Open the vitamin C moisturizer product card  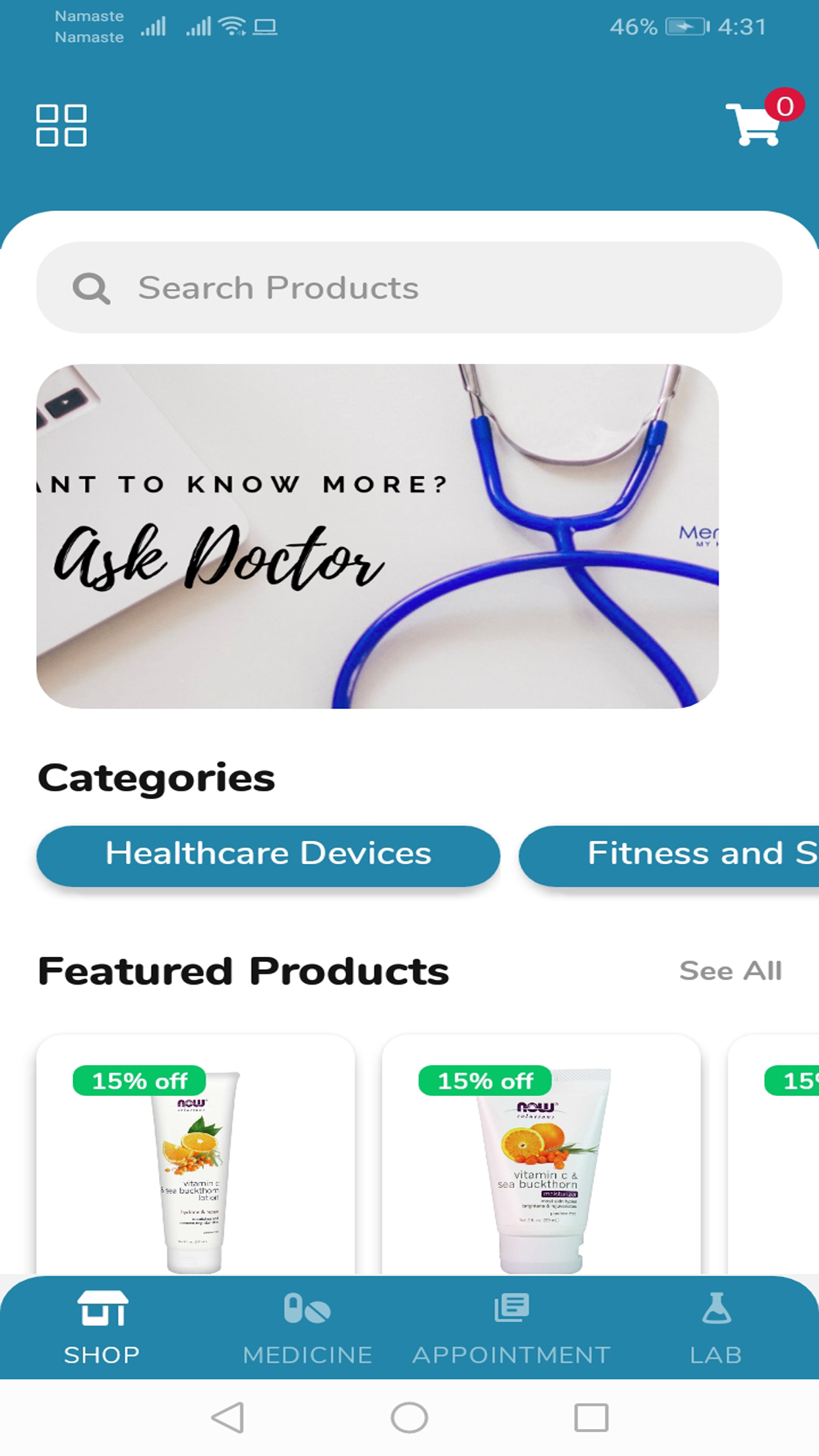coord(541,1154)
